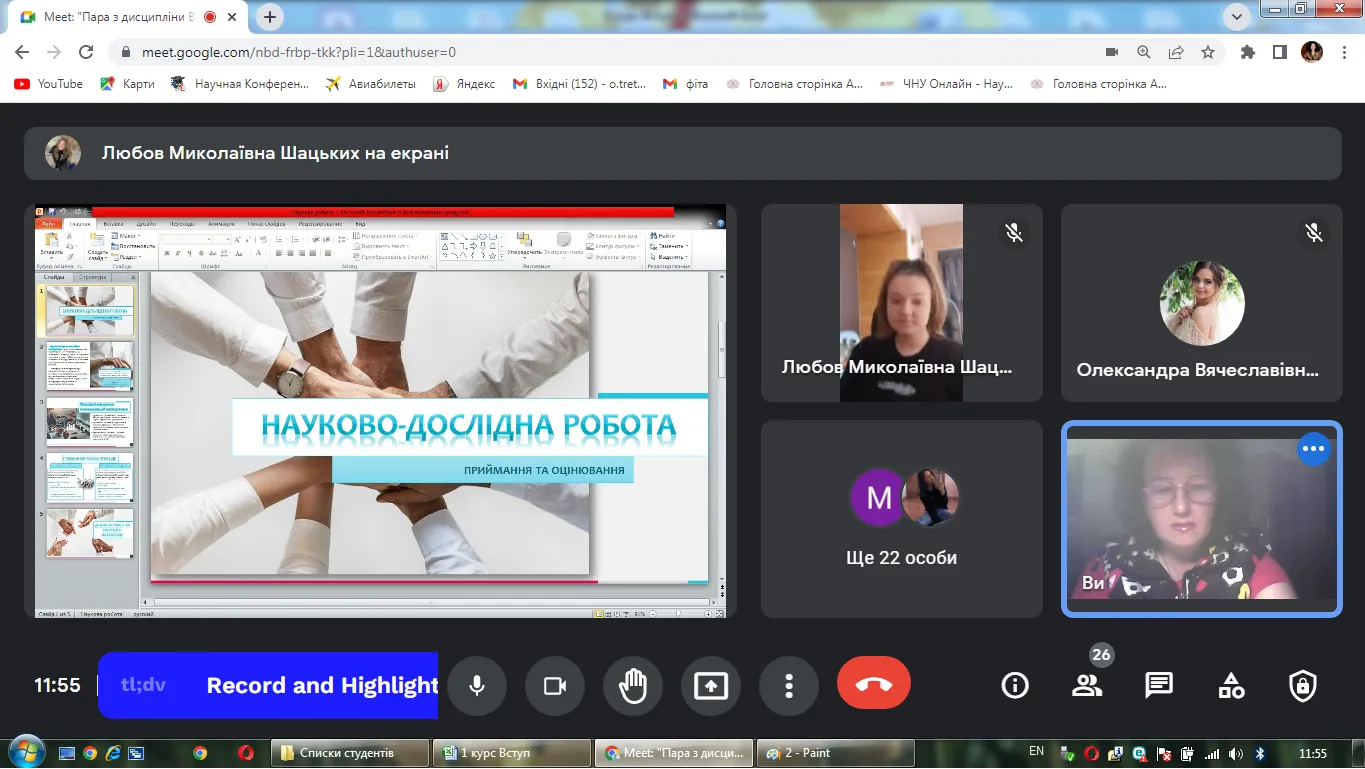Open chat with everyone icon
This screenshot has height=769, width=1365.
(1159, 686)
